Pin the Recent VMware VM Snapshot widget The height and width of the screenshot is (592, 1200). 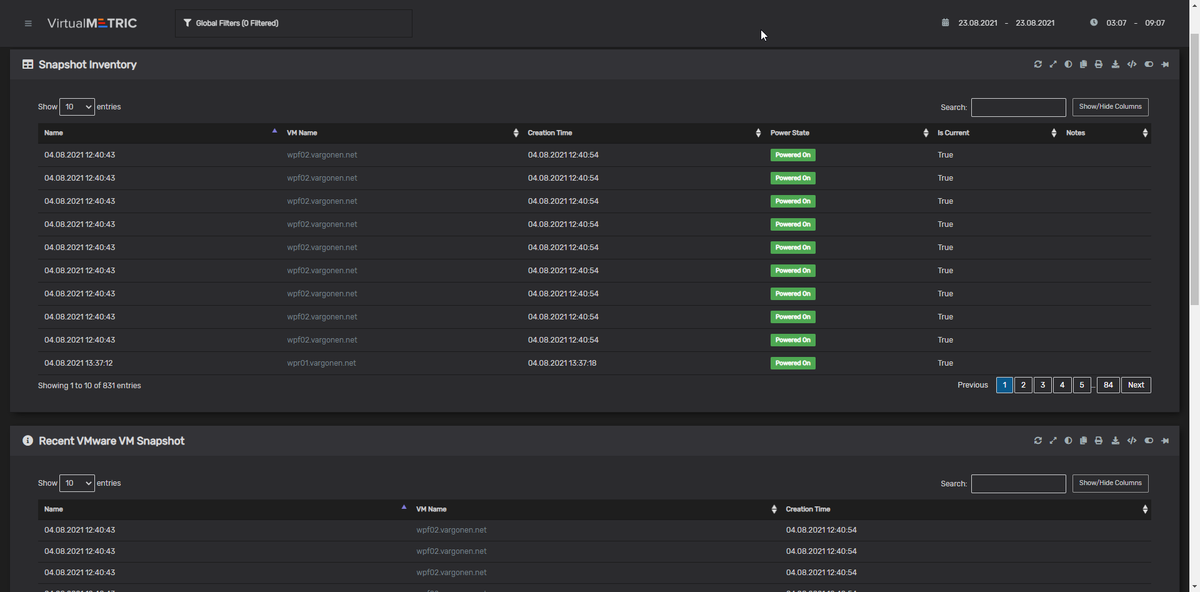pyautogui.click(x=1166, y=441)
